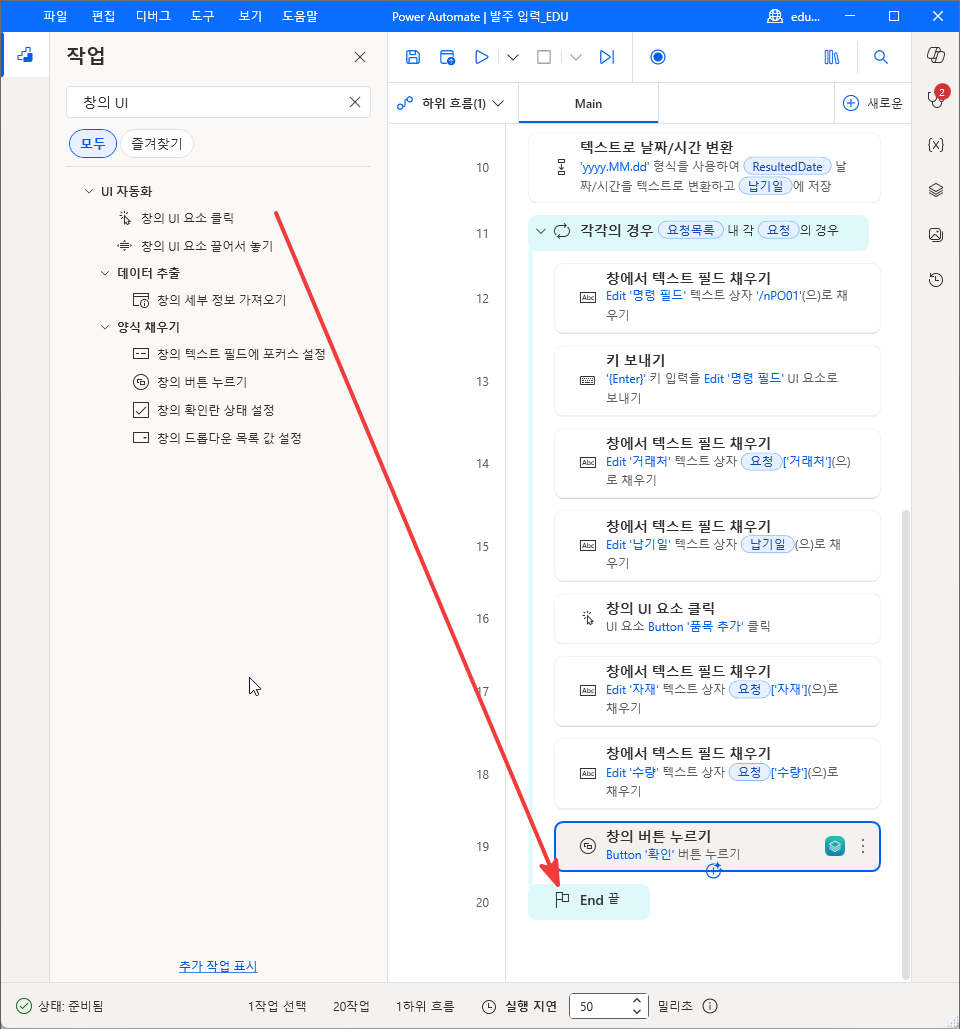The height and width of the screenshot is (1029, 960).
Task: Open the 하위 흐름(1) dropdown
Action: [x=451, y=103]
